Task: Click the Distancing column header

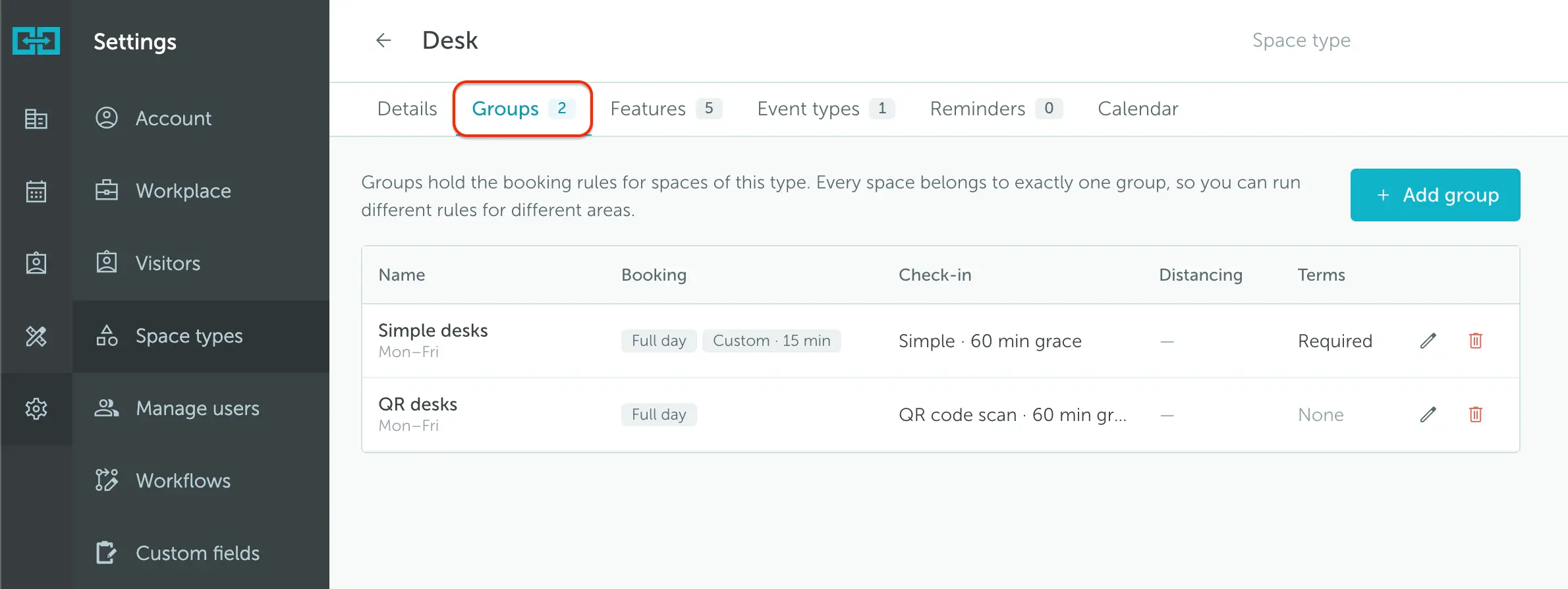Action: click(1200, 275)
